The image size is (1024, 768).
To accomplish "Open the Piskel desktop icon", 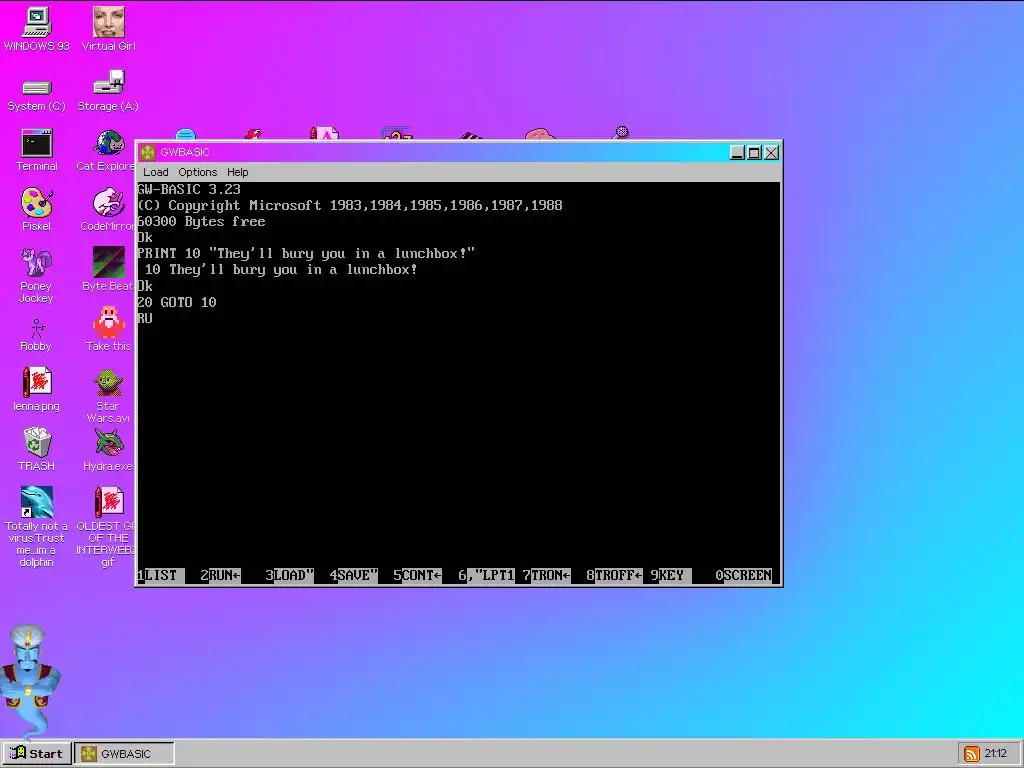I will (37, 210).
